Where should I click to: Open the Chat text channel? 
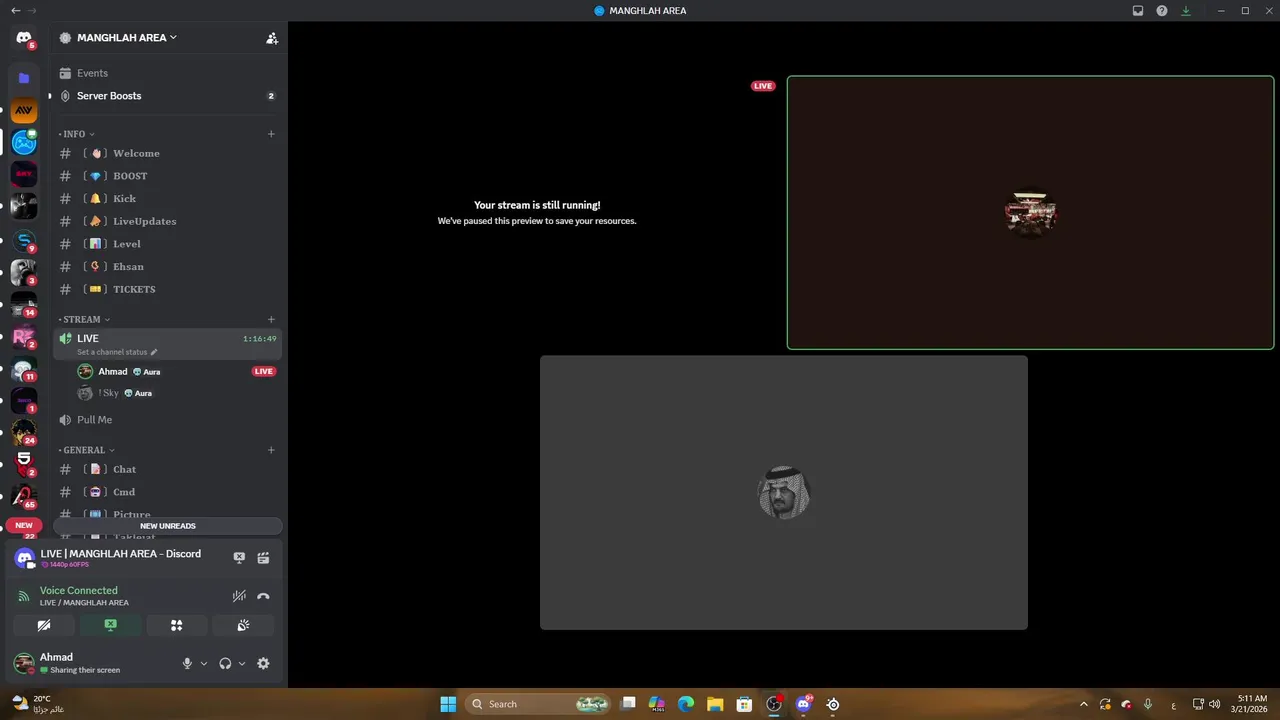tap(167, 469)
